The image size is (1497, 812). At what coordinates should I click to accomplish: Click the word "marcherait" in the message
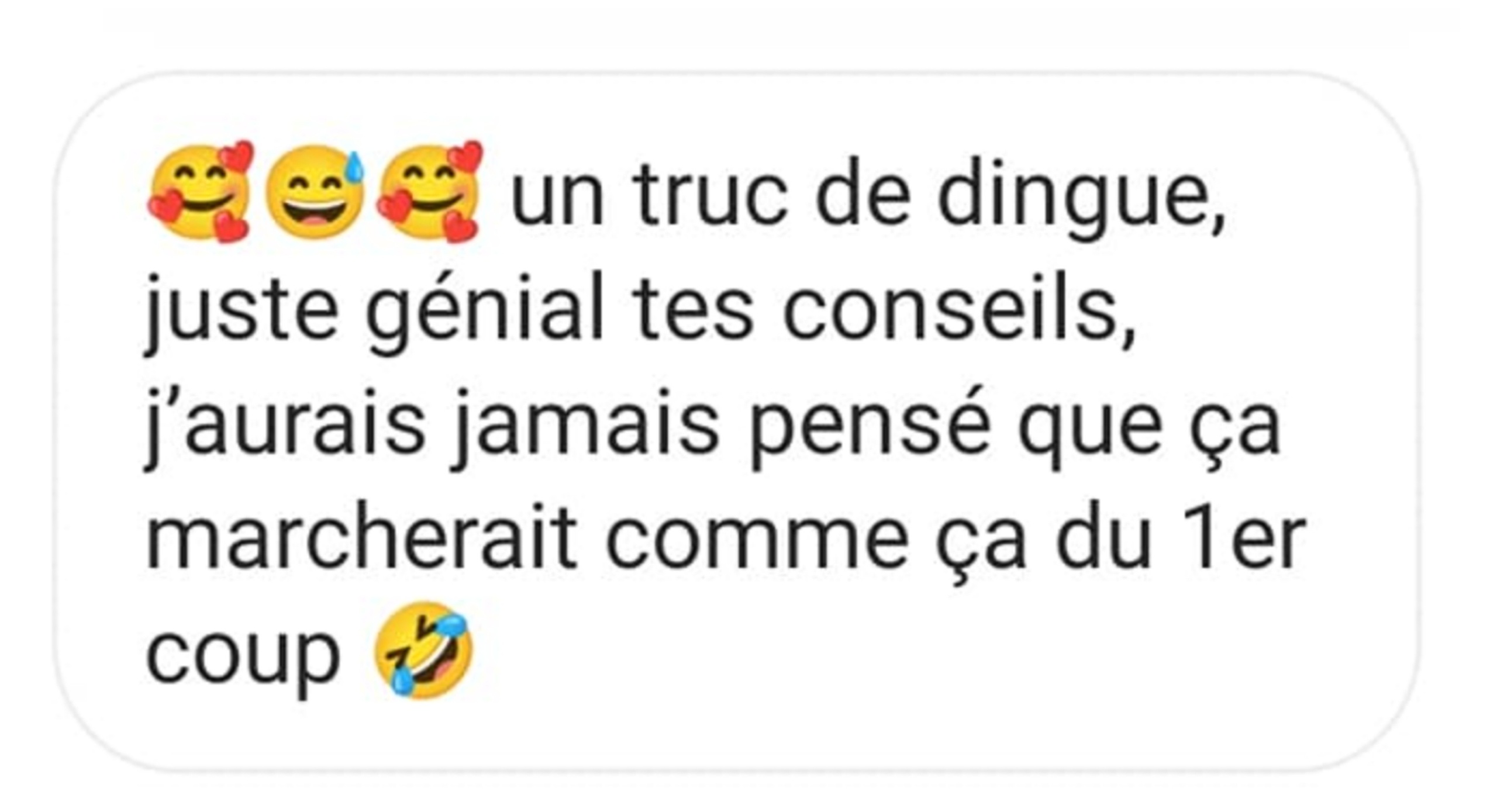pyautogui.click(x=361, y=541)
